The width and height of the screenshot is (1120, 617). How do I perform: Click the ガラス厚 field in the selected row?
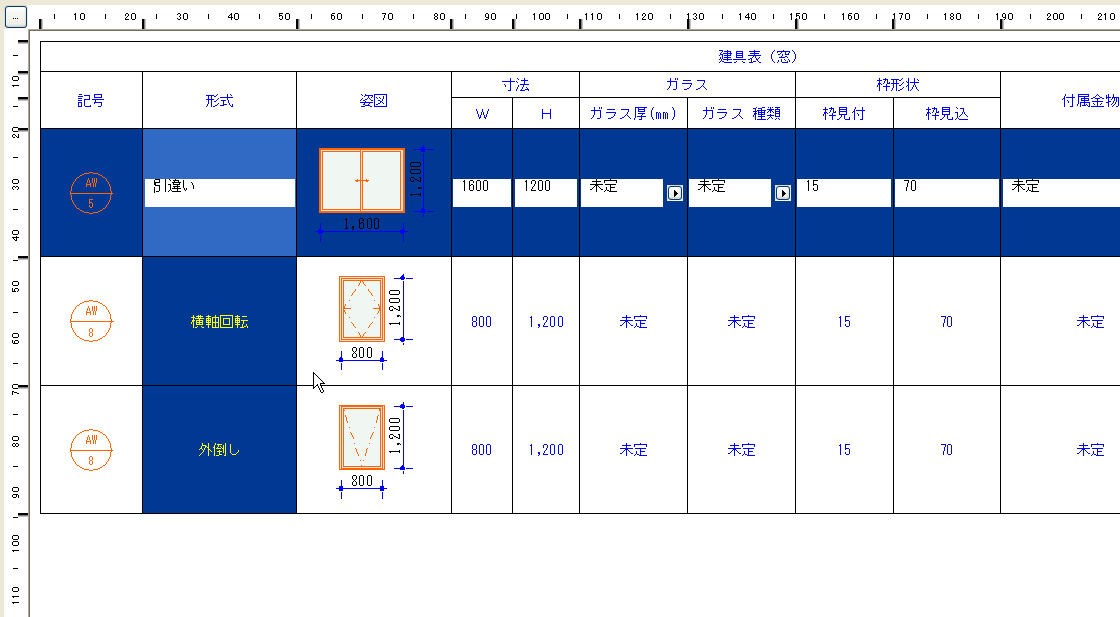tap(622, 193)
